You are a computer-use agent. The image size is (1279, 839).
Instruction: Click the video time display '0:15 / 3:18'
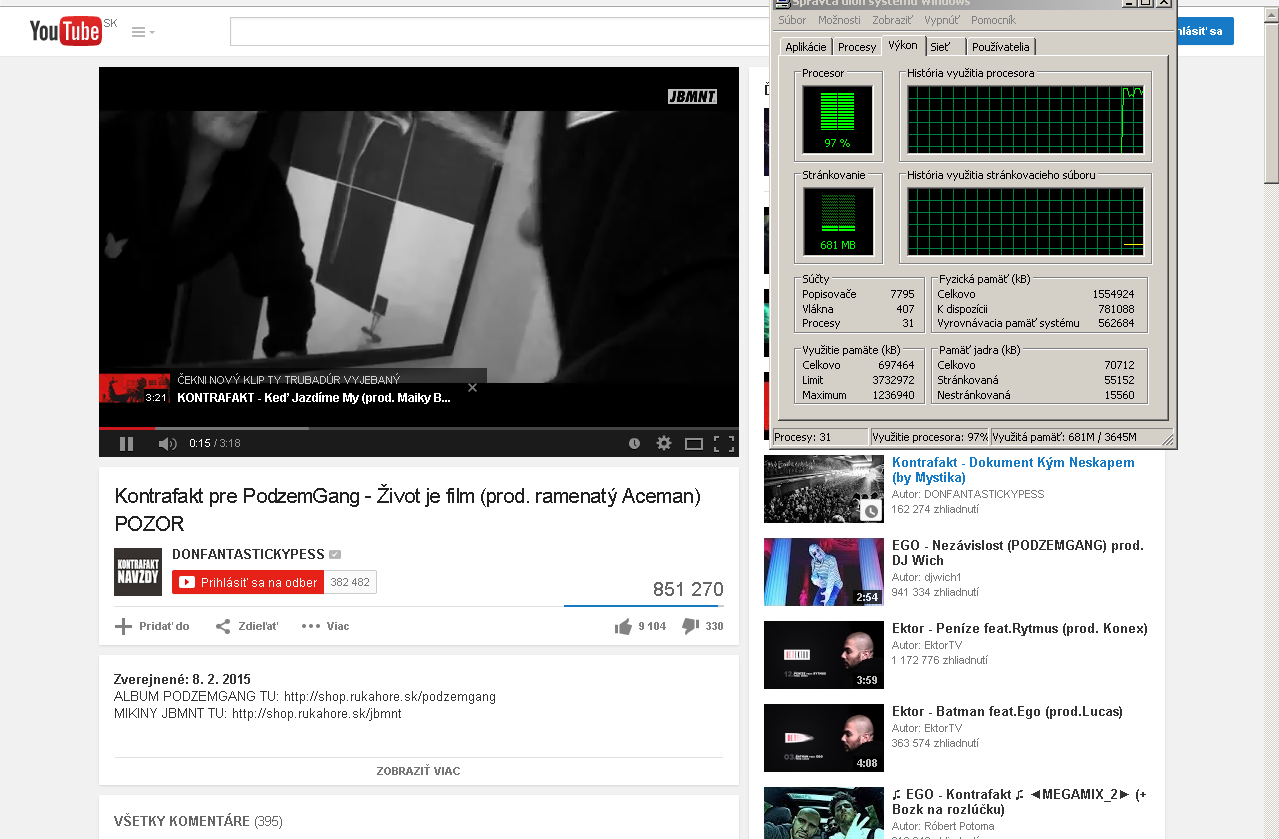click(215, 443)
